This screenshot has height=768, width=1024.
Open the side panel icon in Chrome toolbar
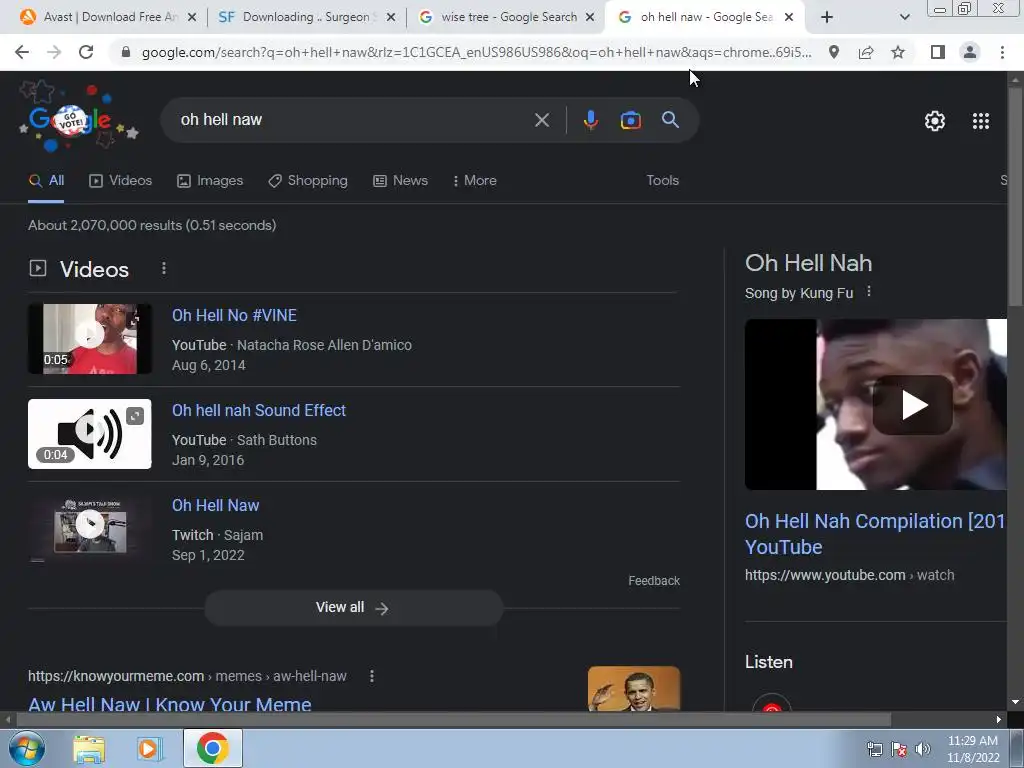[938, 52]
